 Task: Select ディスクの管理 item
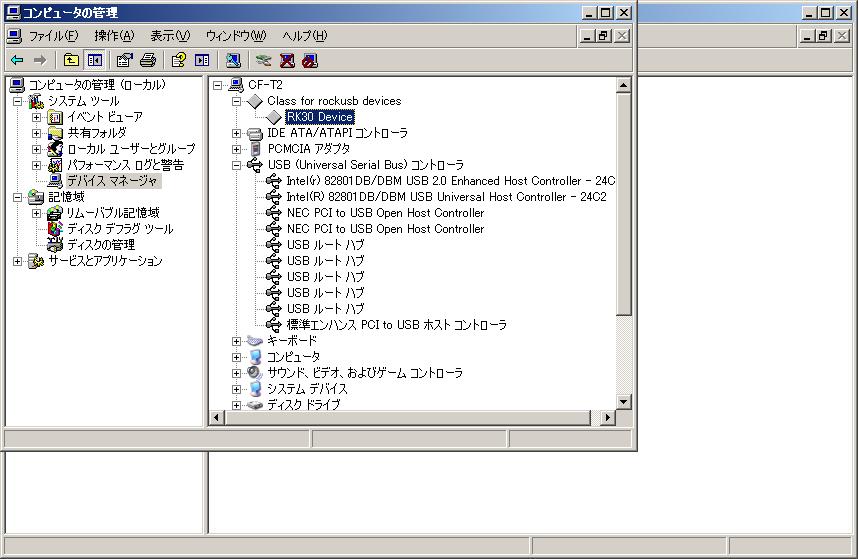[x=101, y=244]
